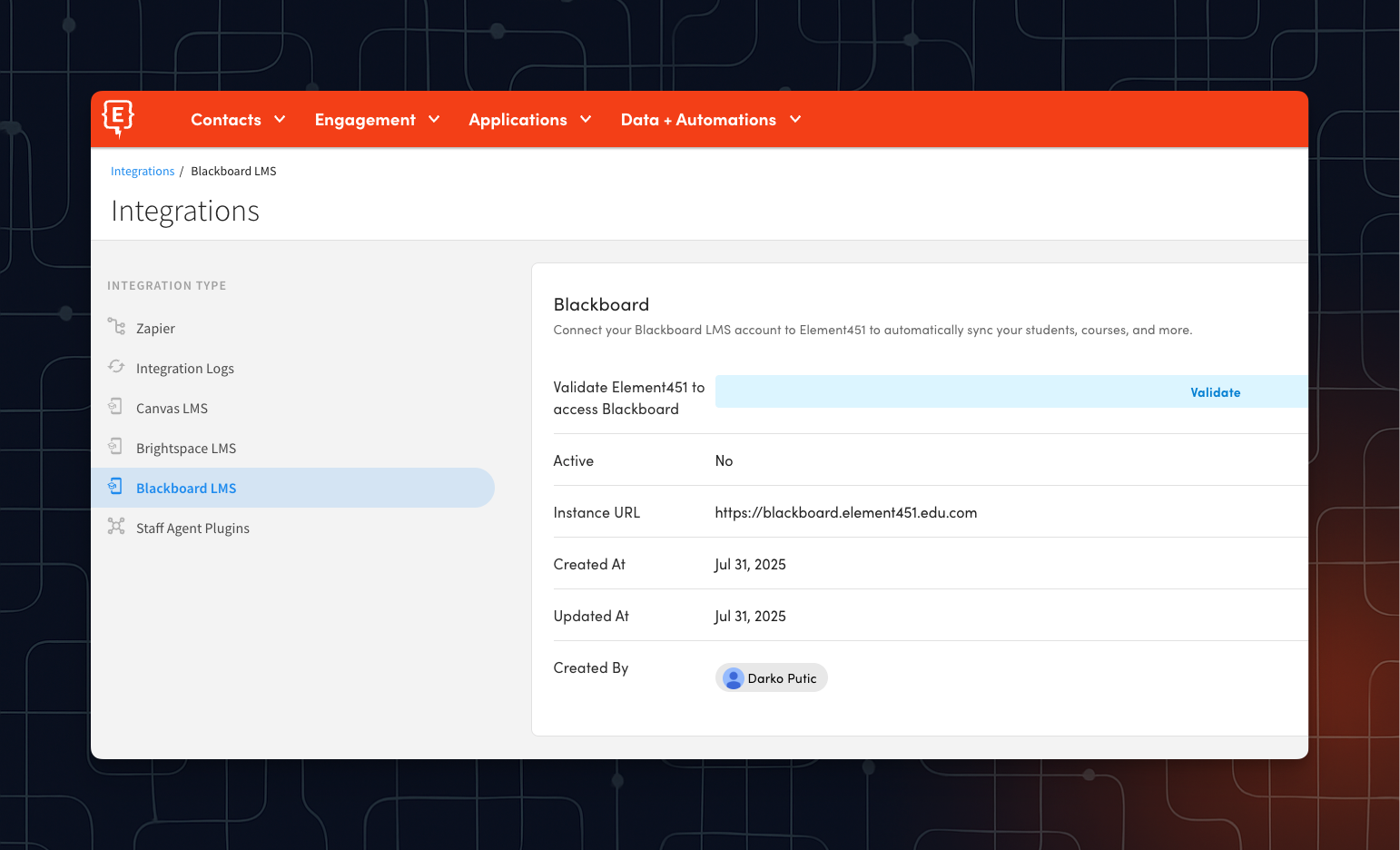Select Blackboard LMS integration
Image resolution: width=1400 pixels, height=850 pixels.
coord(292,488)
